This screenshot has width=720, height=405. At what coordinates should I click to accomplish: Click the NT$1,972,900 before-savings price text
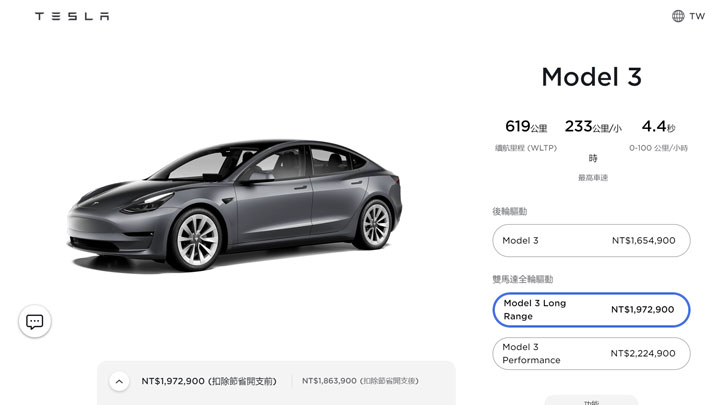pos(209,381)
